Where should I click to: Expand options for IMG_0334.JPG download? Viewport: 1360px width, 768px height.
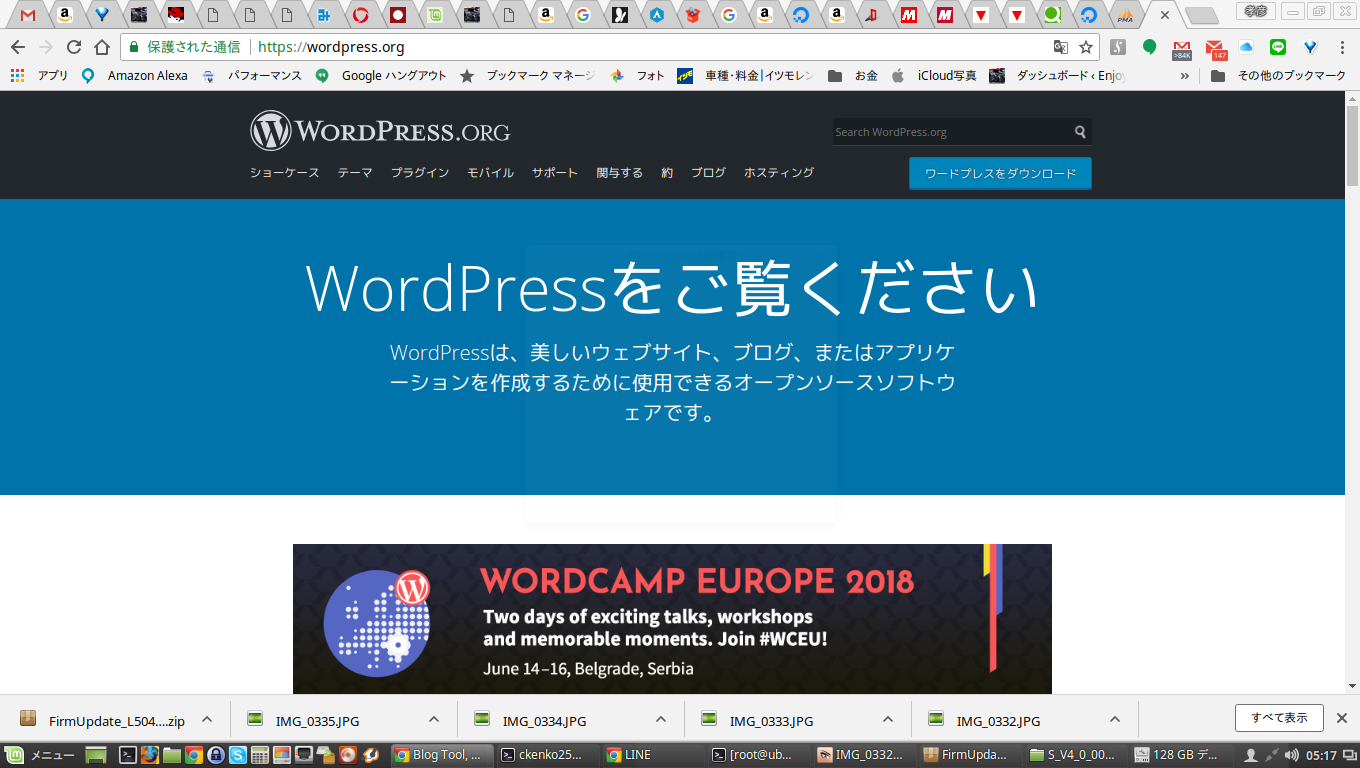[x=661, y=719]
